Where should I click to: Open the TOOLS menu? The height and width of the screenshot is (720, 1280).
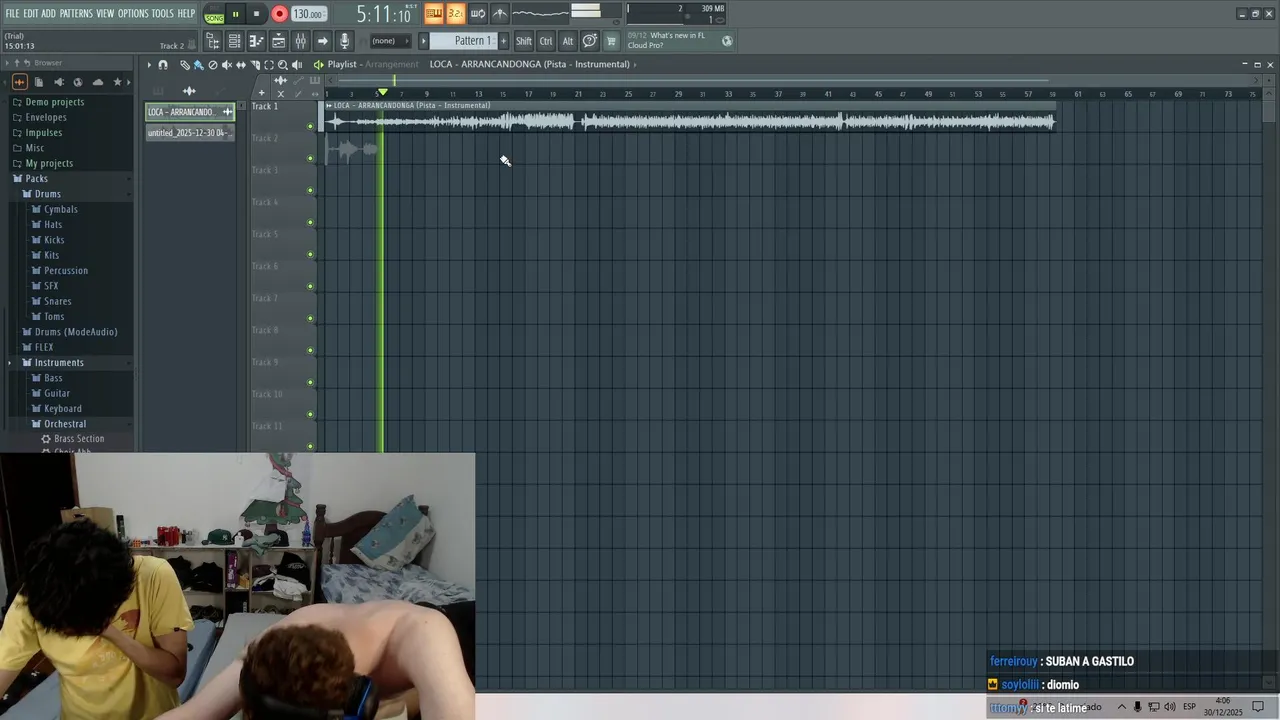point(162,14)
